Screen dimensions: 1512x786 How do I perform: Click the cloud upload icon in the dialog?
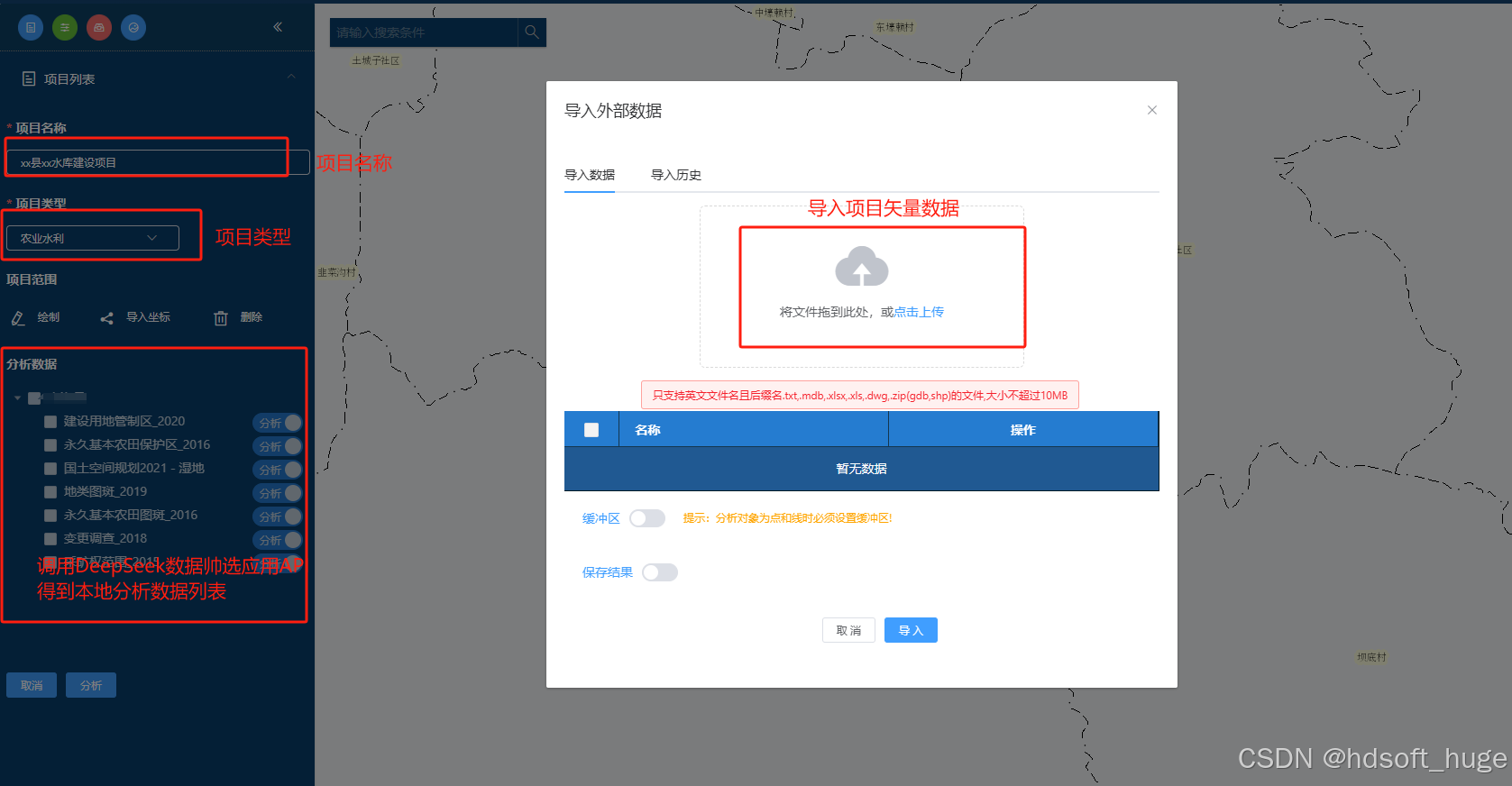(862, 267)
